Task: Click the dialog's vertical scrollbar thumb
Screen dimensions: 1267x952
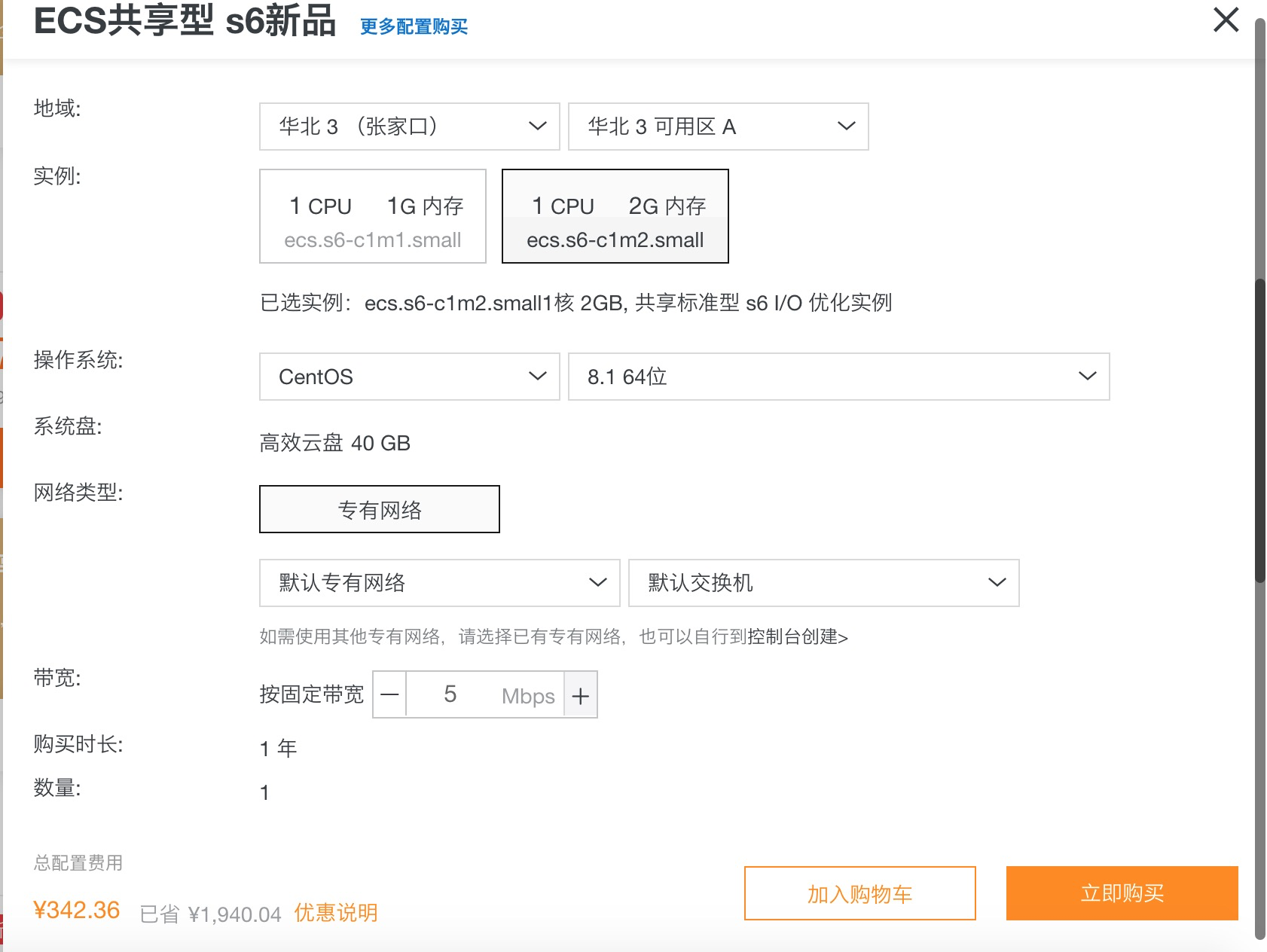Action: tap(1259, 429)
